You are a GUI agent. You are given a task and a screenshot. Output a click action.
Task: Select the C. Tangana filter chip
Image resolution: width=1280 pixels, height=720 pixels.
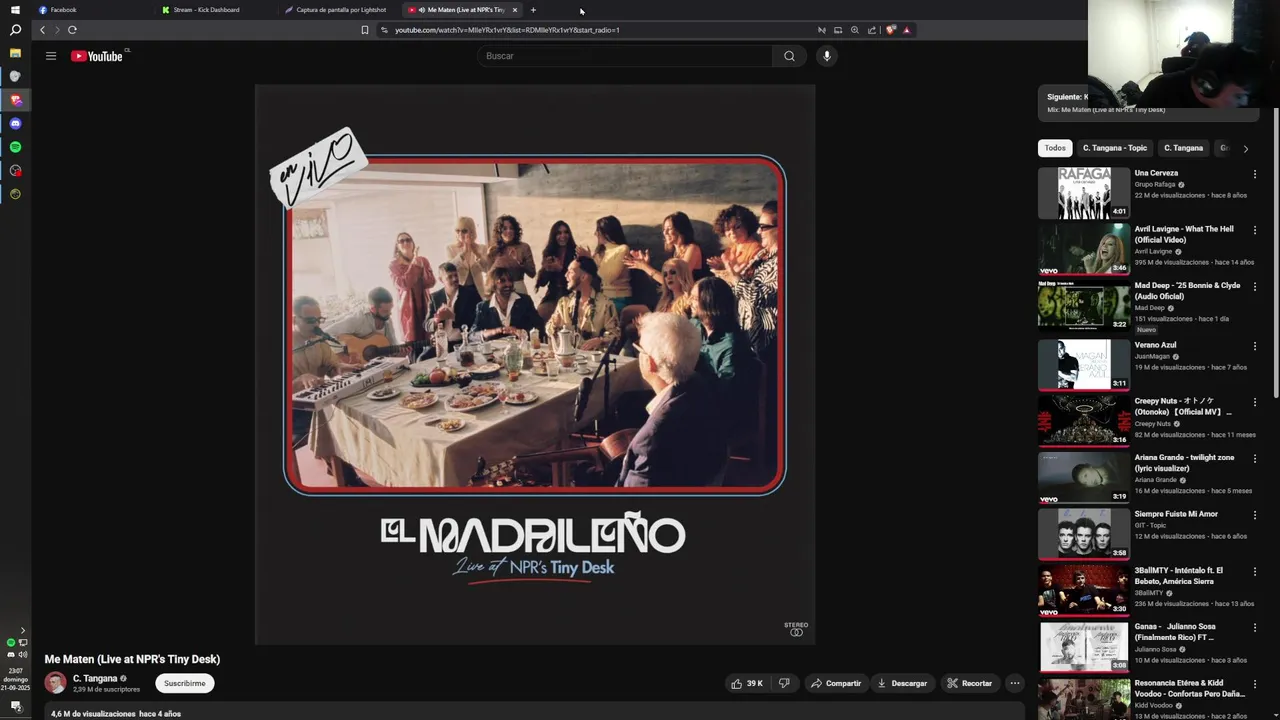pos(1183,148)
